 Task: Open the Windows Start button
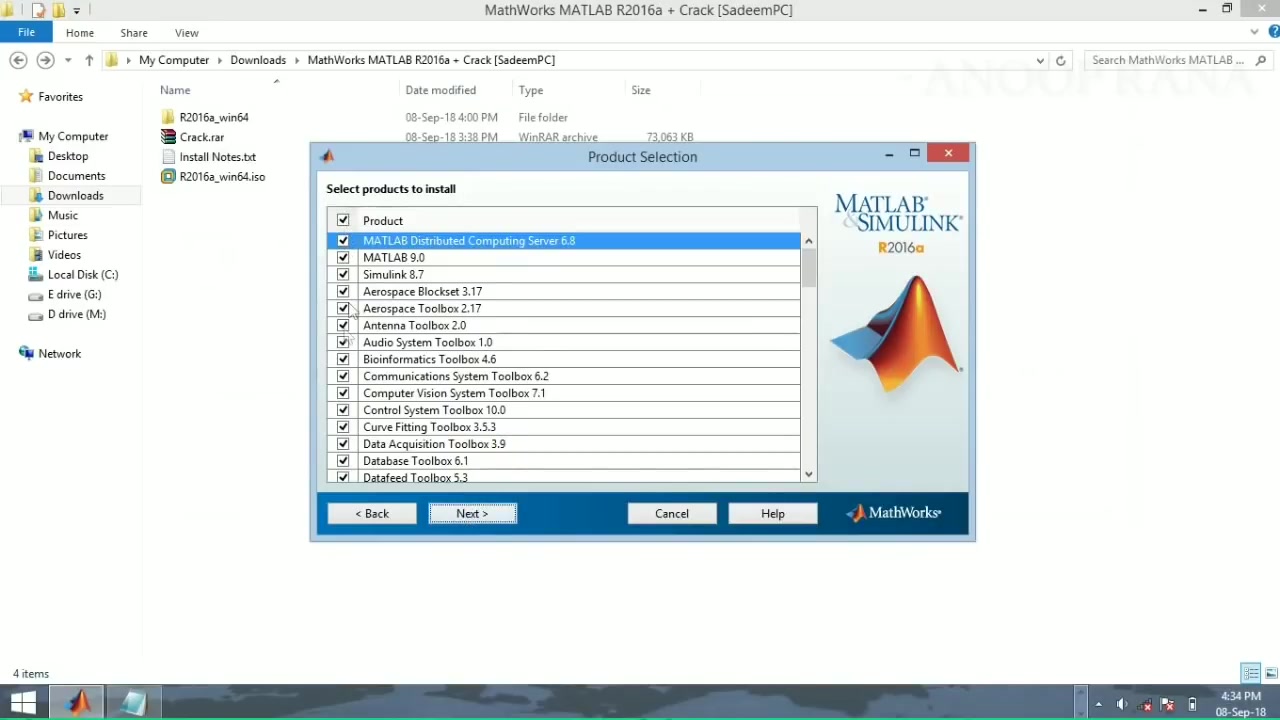(23, 703)
